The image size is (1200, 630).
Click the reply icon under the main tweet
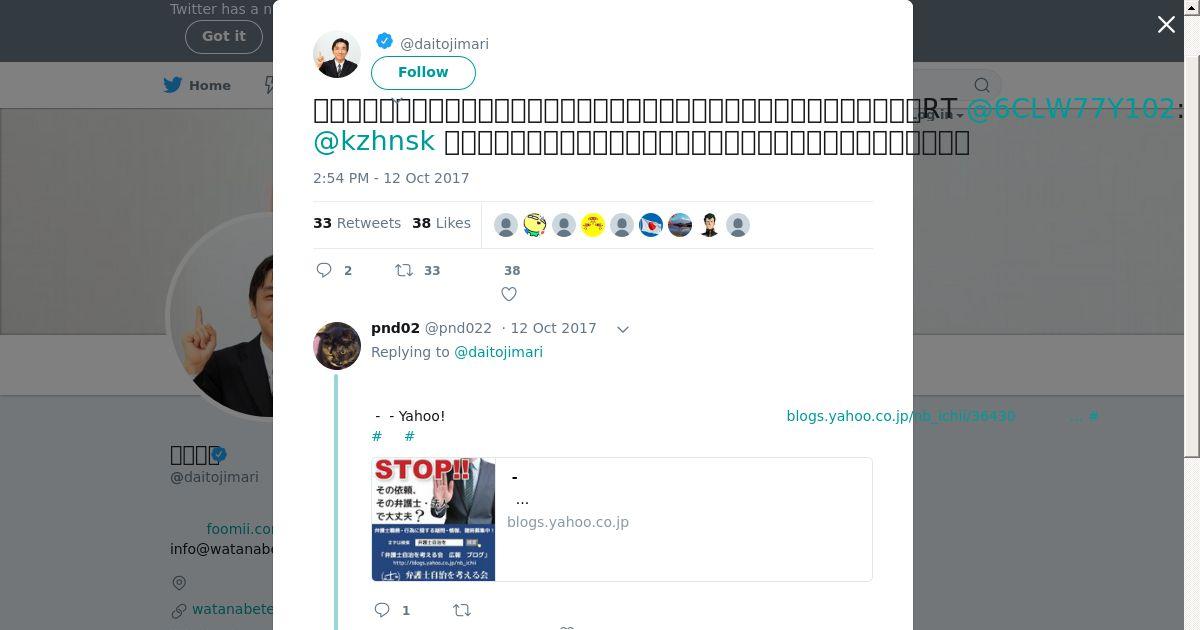pos(324,270)
